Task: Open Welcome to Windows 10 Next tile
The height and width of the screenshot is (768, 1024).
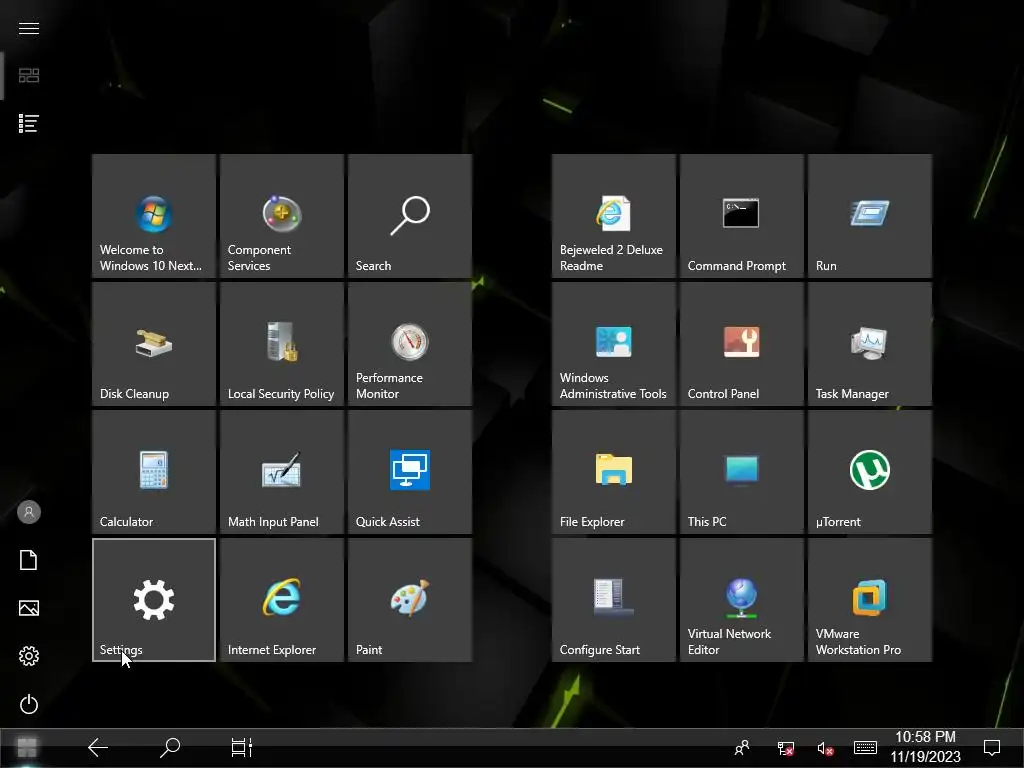Action: (x=153, y=216)
